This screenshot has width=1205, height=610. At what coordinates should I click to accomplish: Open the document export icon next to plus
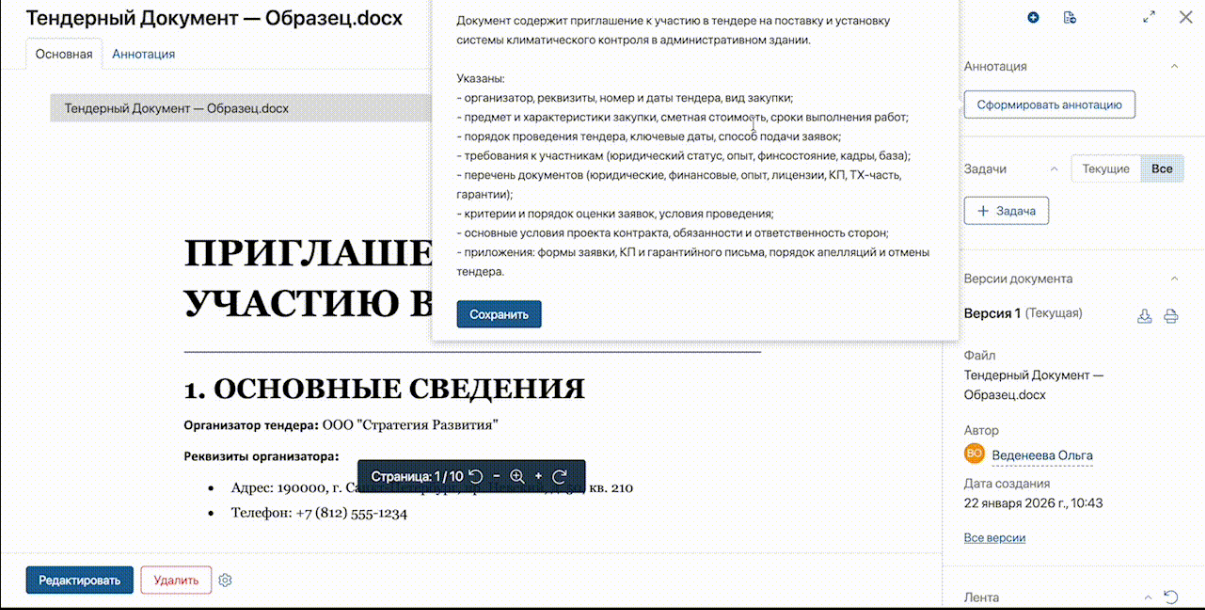click(1069, 17)
